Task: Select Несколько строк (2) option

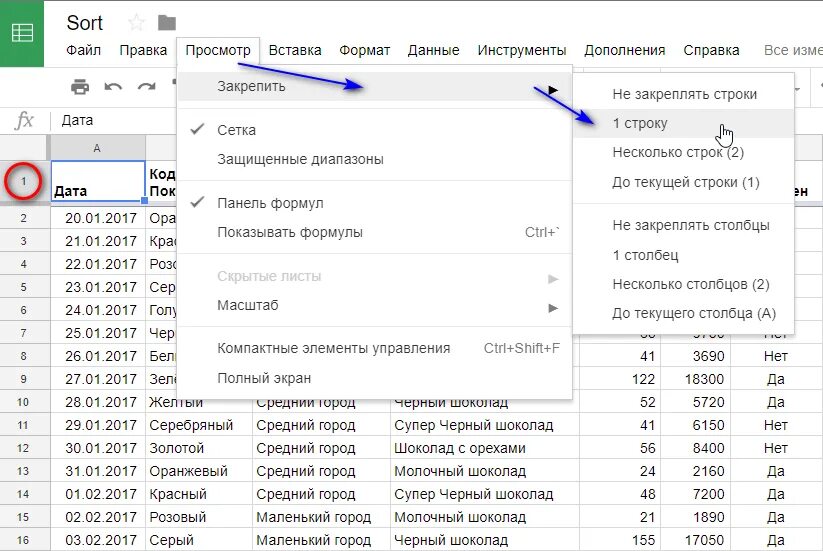Action: coord(683,153)
